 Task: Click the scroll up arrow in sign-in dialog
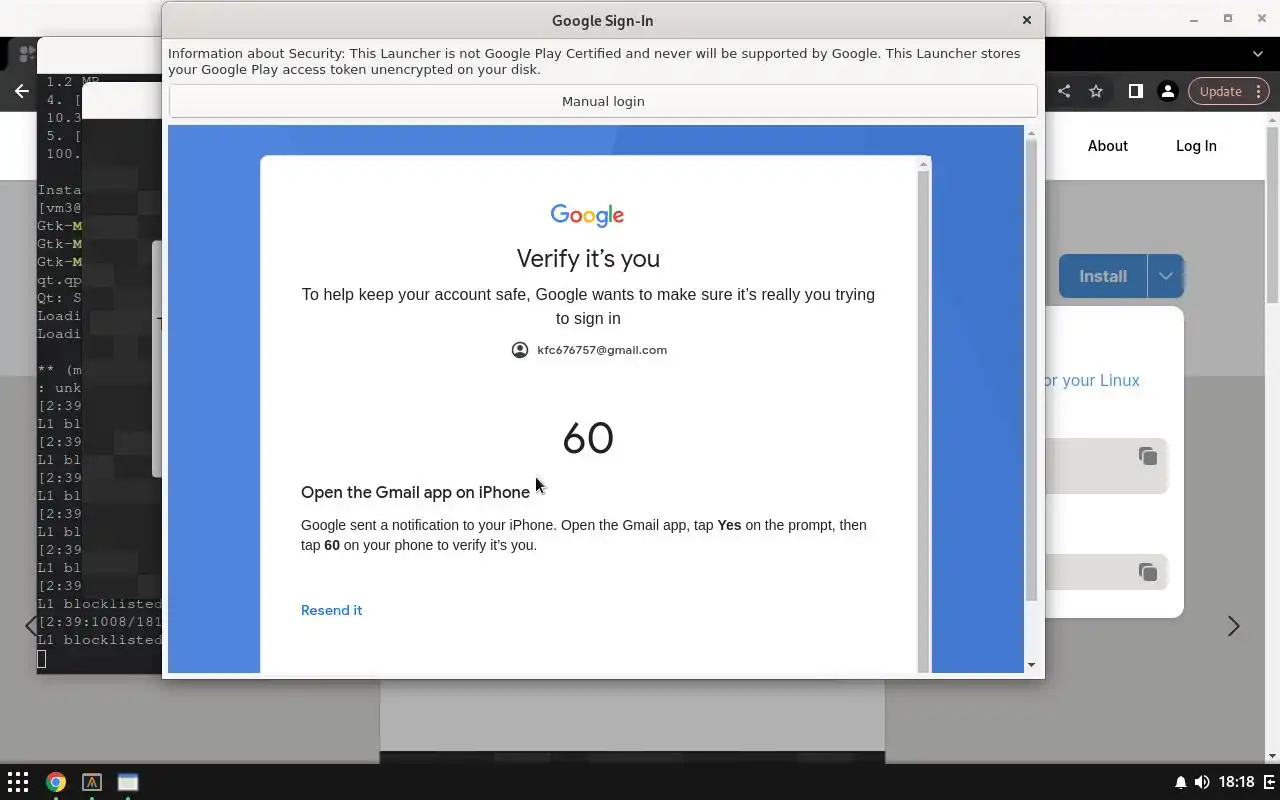(1031, 133)
